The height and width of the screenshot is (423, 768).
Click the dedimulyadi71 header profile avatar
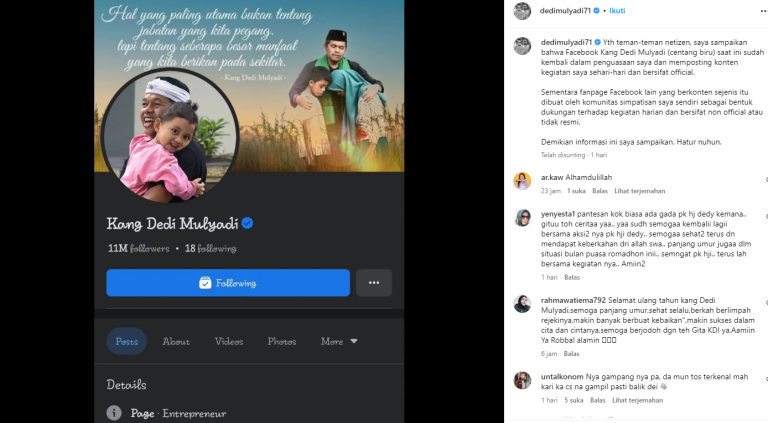pyautogui.click(x=522, y=10)
